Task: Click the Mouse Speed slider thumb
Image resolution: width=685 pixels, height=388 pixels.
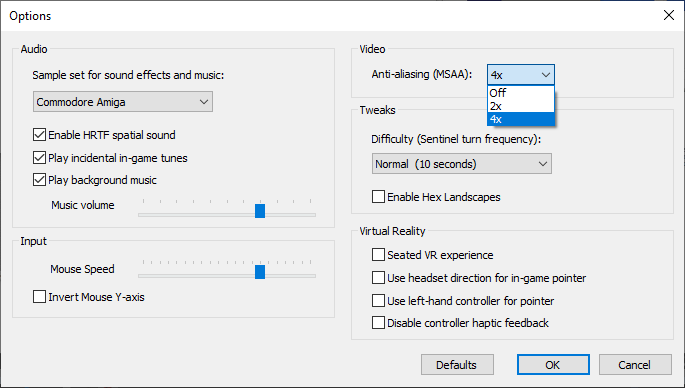Action: pyautogui.click(x=260, y=272)
